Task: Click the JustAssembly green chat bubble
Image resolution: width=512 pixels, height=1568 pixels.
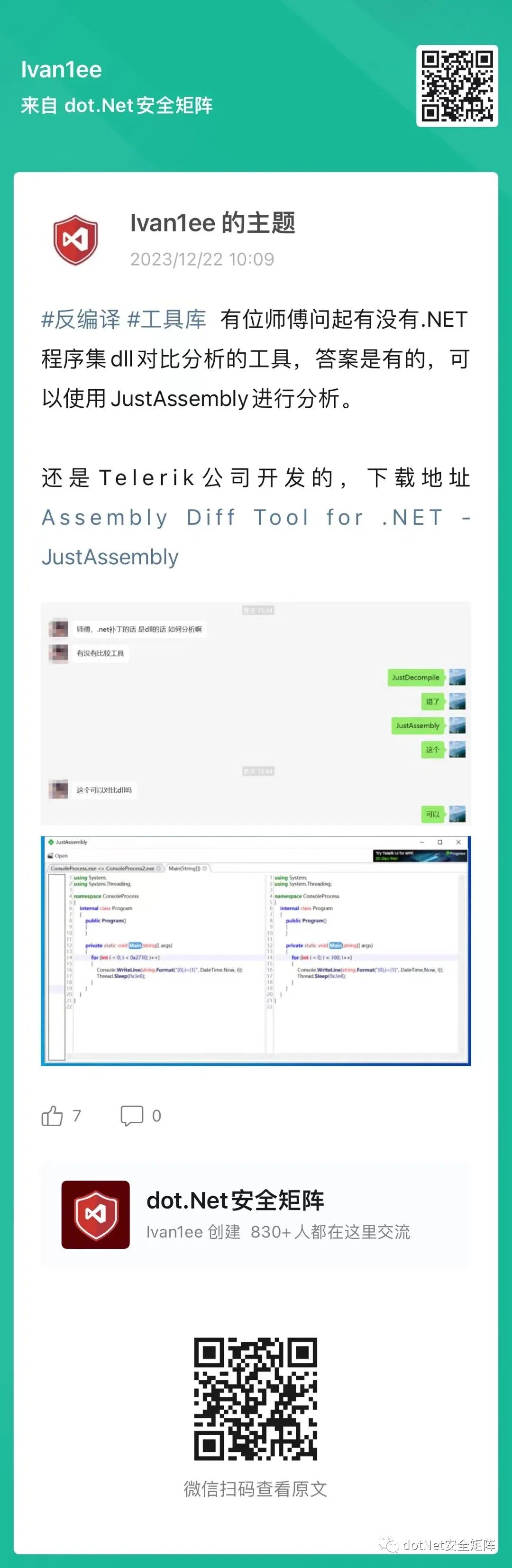Action: [x=418, y=725]
